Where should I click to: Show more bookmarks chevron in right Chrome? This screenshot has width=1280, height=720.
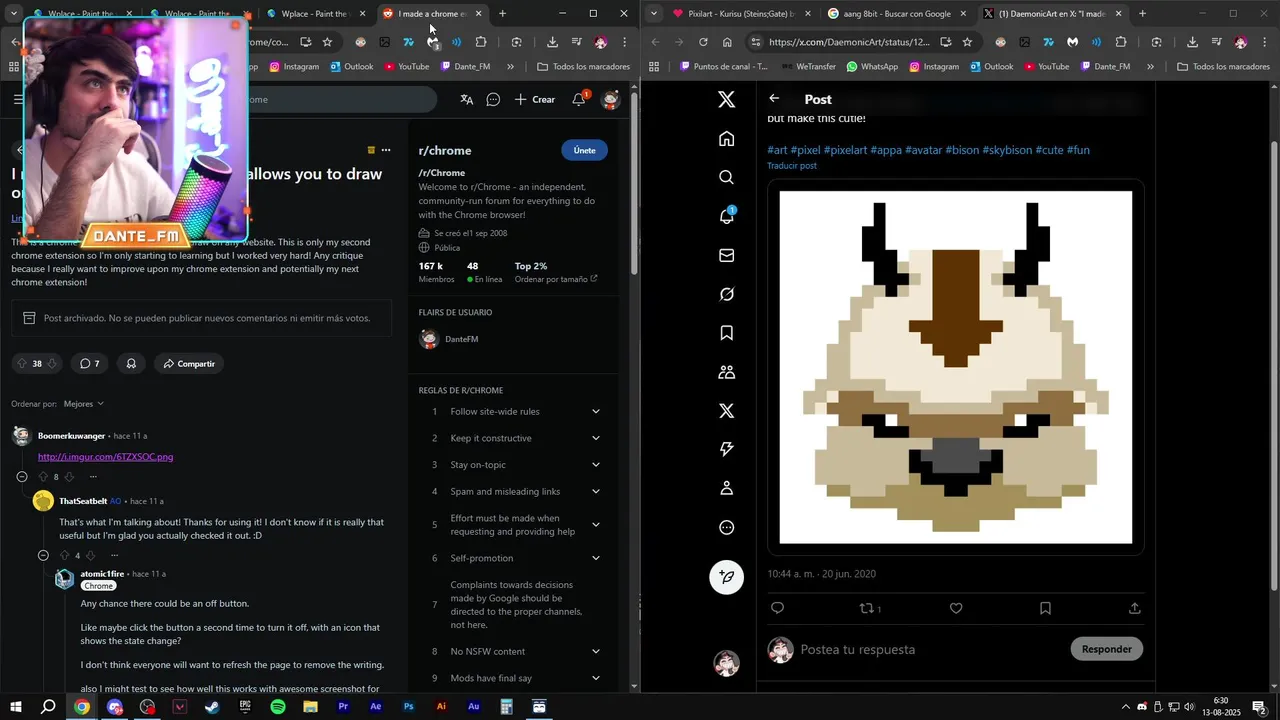click(1150, 67)
